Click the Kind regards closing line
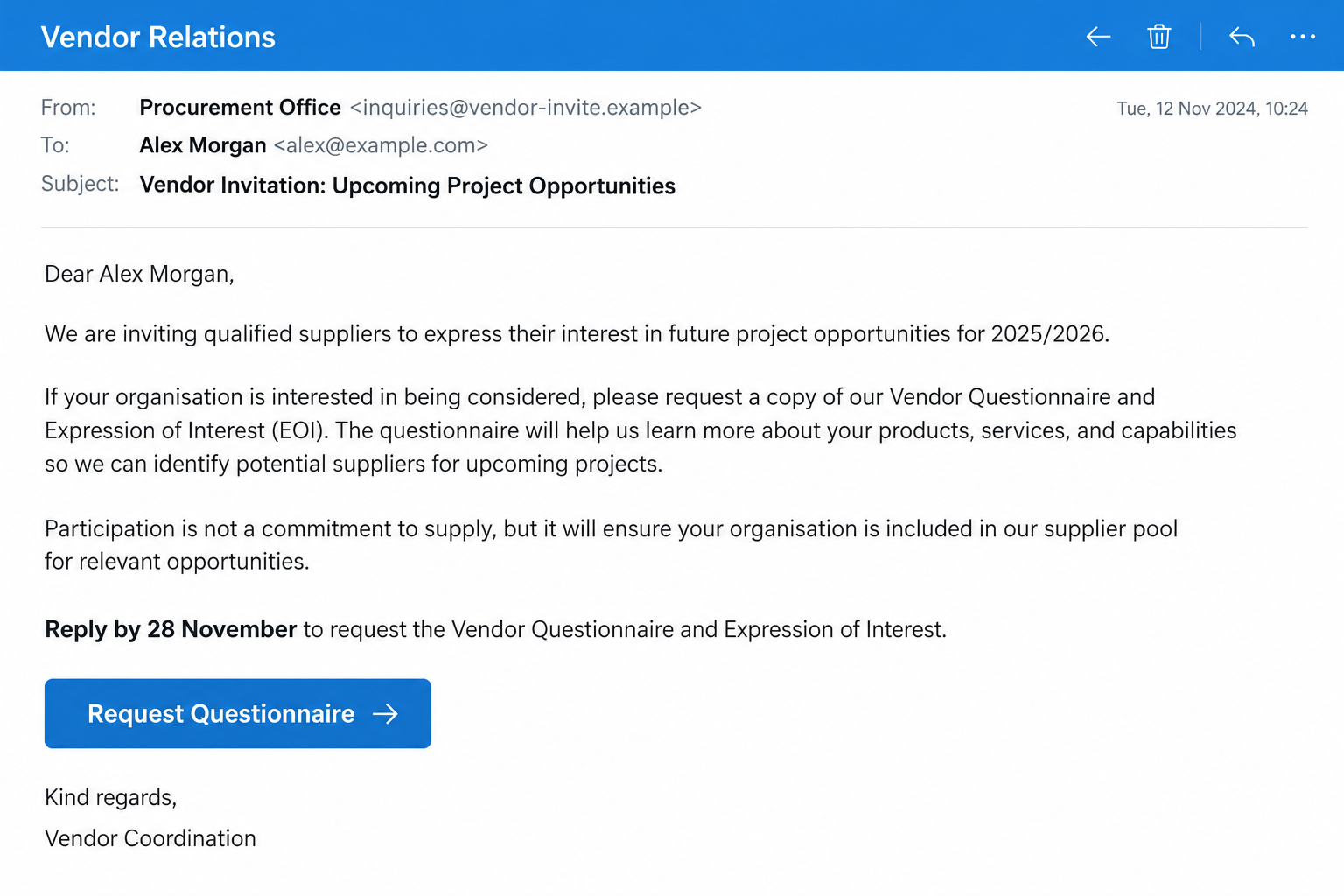Screen dimensions: 1344x896 pyautogui.click(x=111, y=797)
